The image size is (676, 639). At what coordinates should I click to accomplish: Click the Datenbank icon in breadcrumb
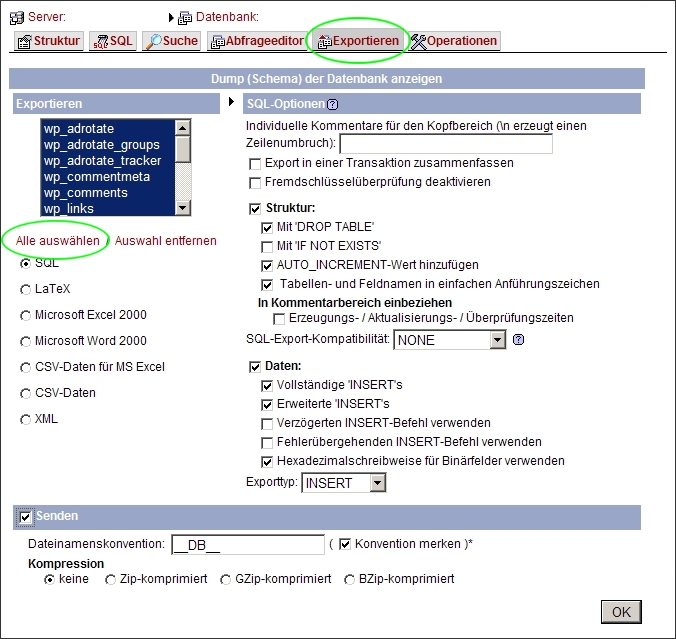point(185,17)
